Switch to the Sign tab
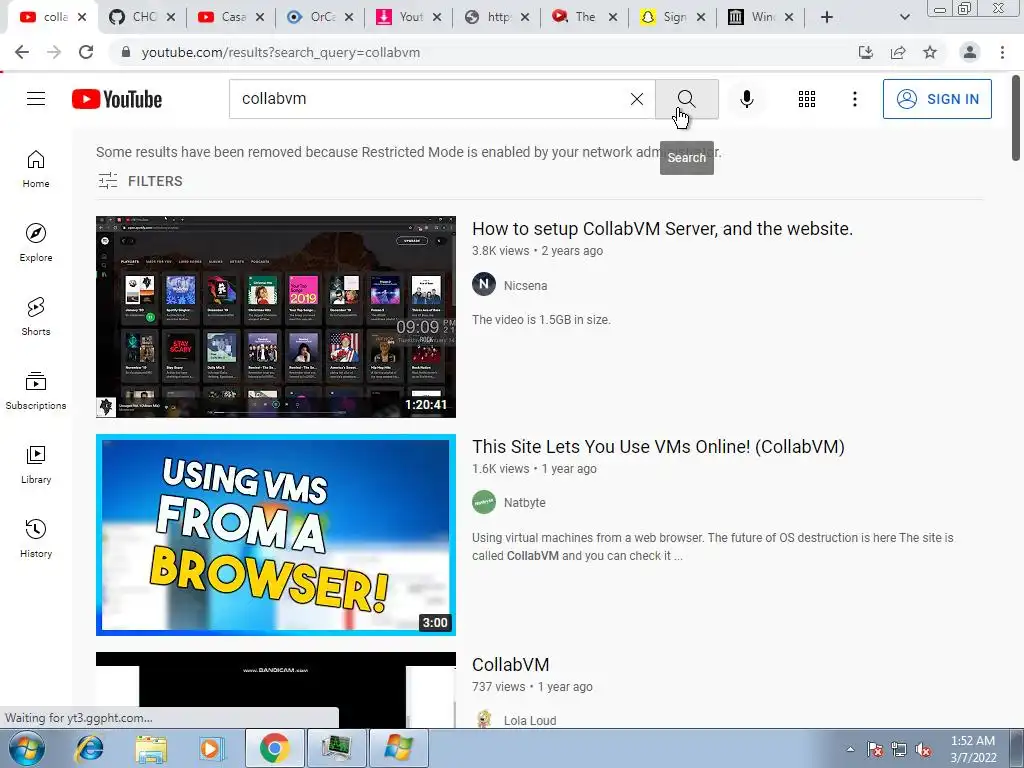Screen dimensions: 1024x768 tap(673, 17)
